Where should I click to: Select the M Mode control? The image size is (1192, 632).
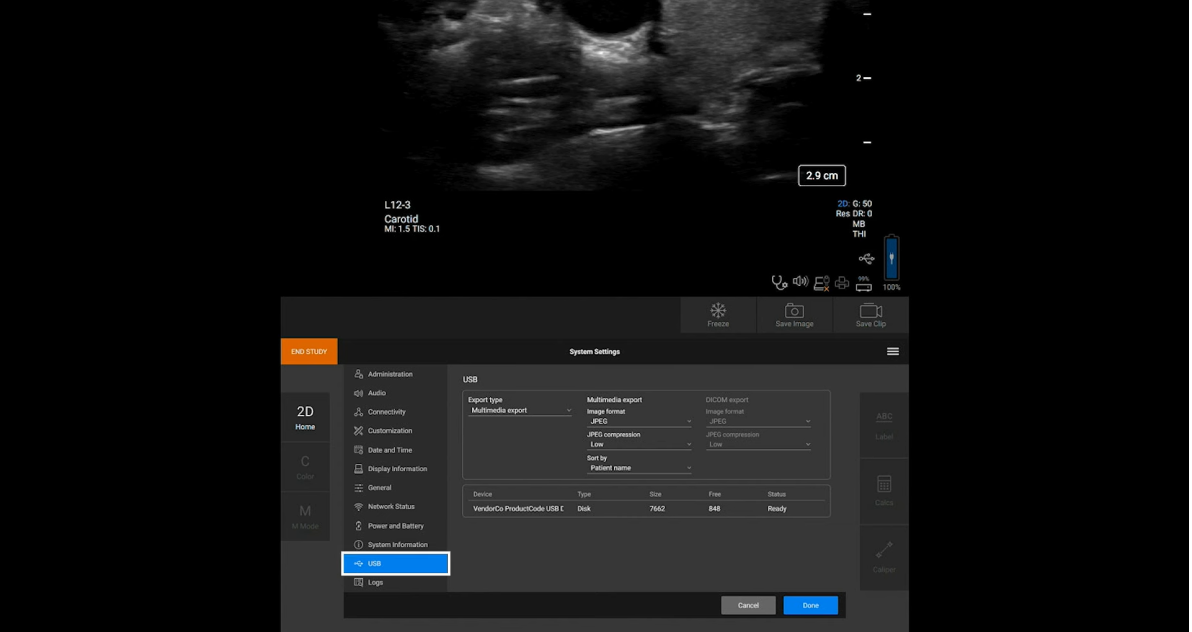(304, 513)
